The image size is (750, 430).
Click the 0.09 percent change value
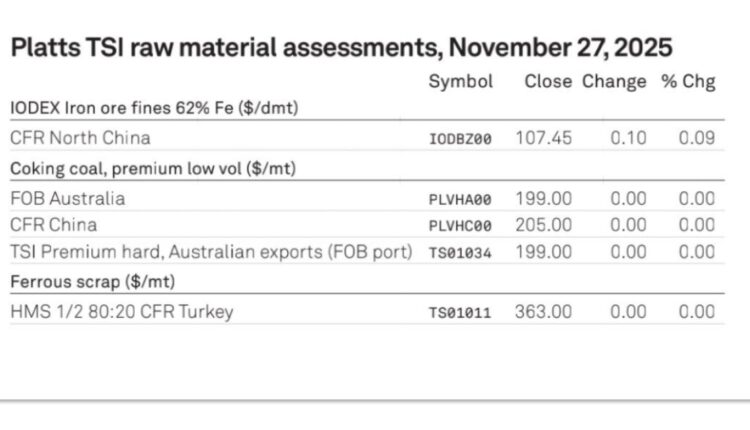tap(696, 138)
